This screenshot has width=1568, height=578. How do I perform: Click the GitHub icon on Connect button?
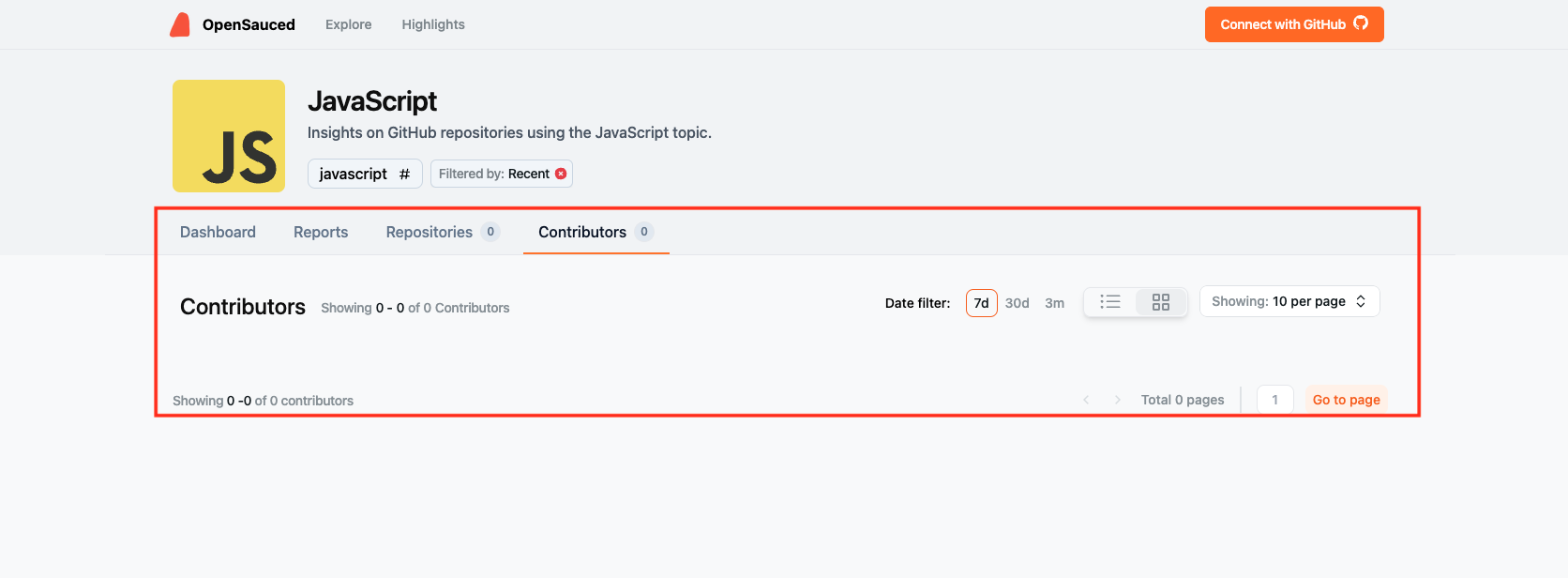click(1361, 24)
